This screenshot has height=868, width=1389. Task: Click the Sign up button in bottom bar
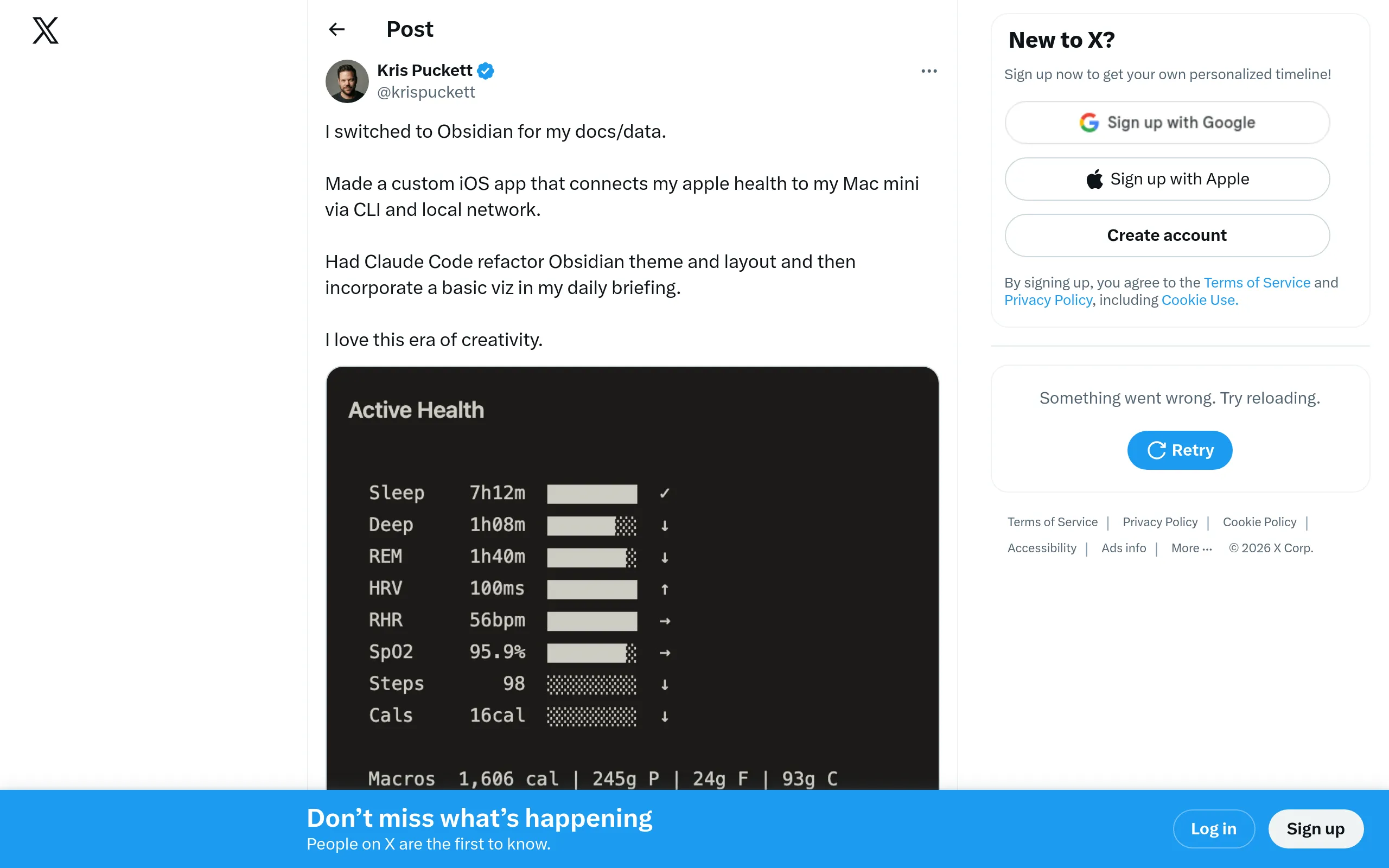point(1316,828)
